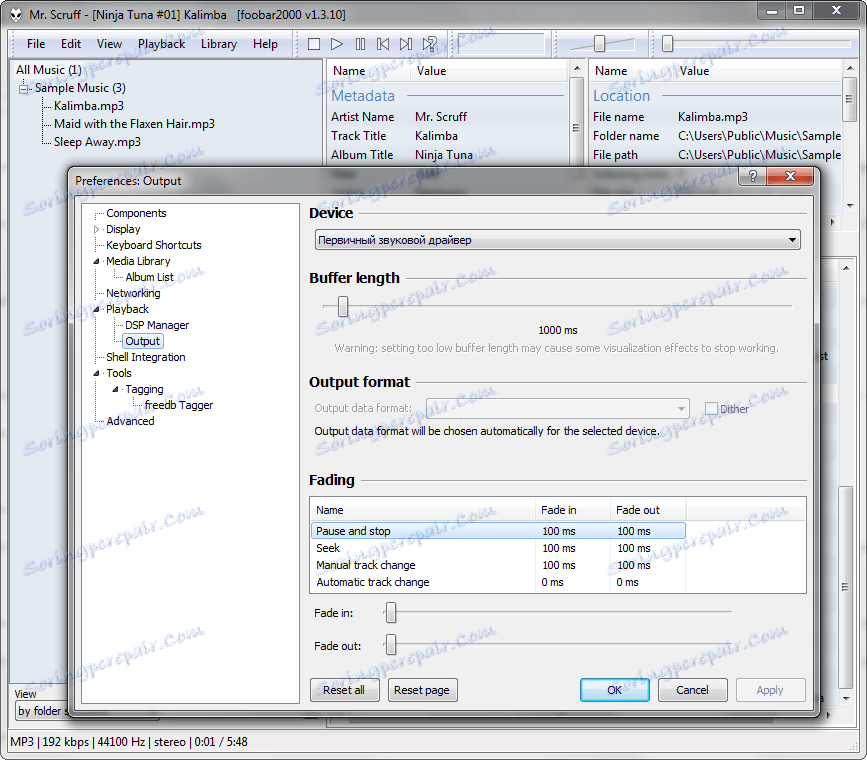Click the metadata panel scroll up arrow
Screen dimensions: 867x760
[576, 68]
